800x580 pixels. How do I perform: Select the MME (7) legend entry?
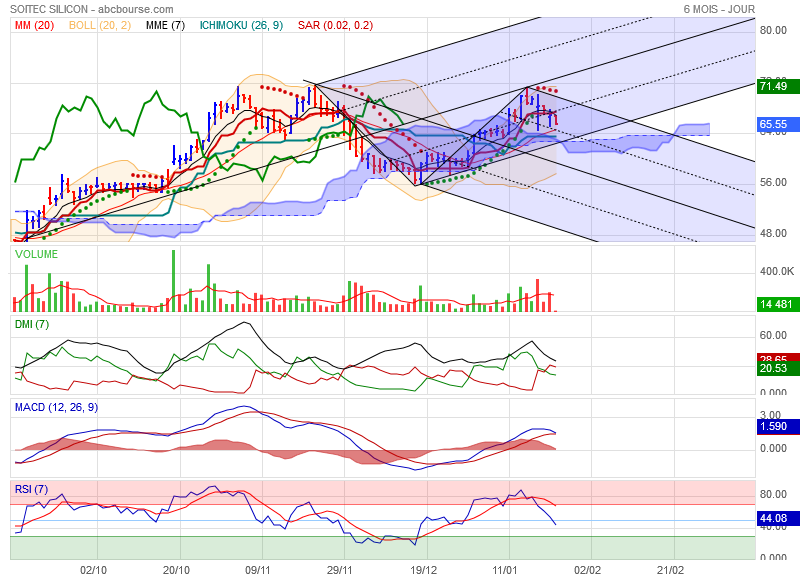[165, 25]
